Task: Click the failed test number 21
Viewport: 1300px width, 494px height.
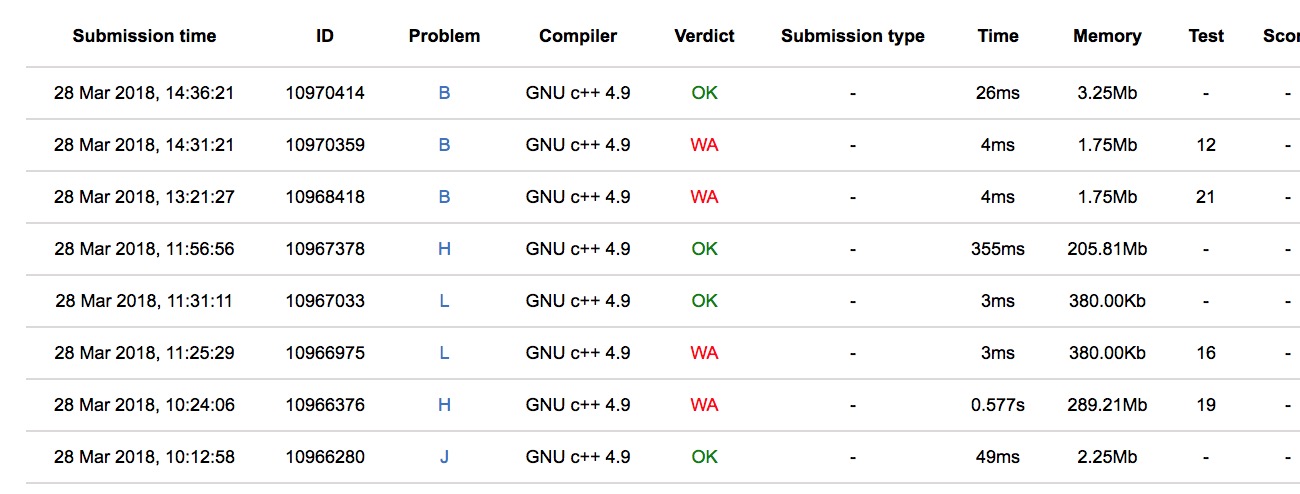Action: [x=1206, y=197]
